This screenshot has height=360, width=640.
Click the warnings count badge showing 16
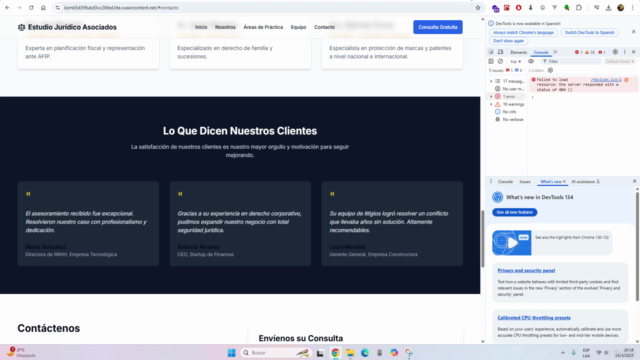pos(590,52)
